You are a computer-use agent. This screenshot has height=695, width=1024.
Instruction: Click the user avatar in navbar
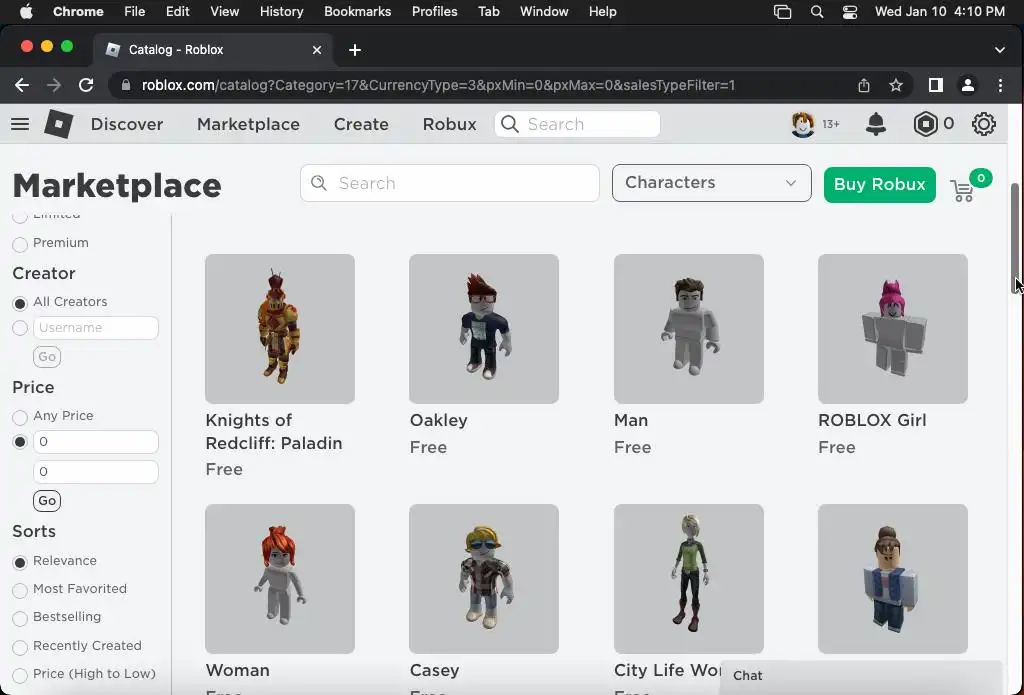[803, 124]
